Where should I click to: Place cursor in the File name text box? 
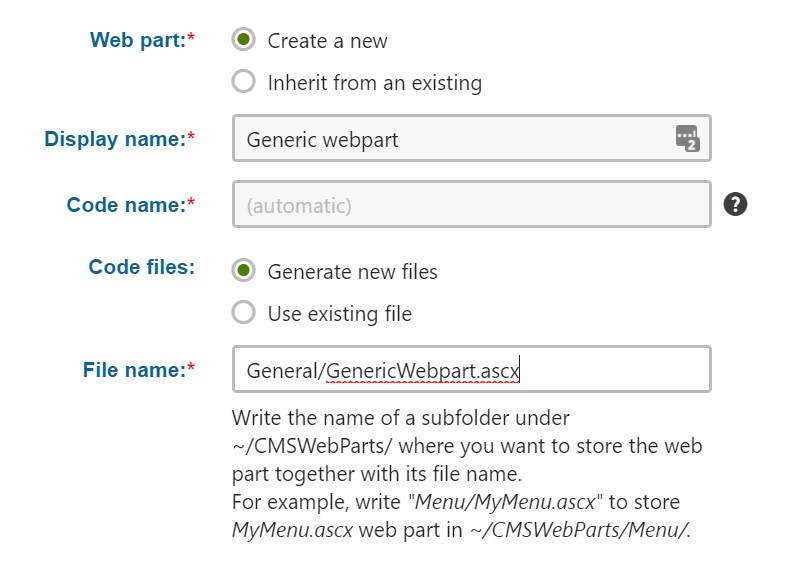click(x=472, y=369)
